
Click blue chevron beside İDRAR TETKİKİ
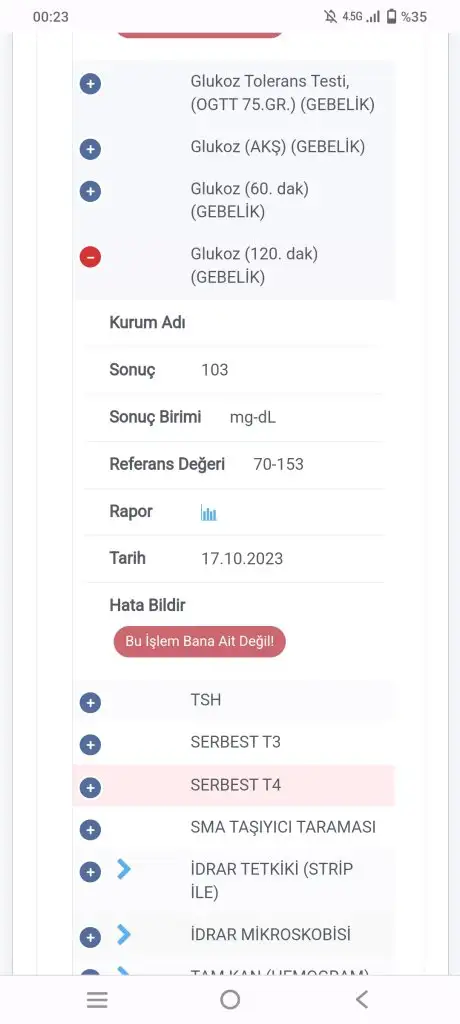pyautogui.click(x=124, y=869)
